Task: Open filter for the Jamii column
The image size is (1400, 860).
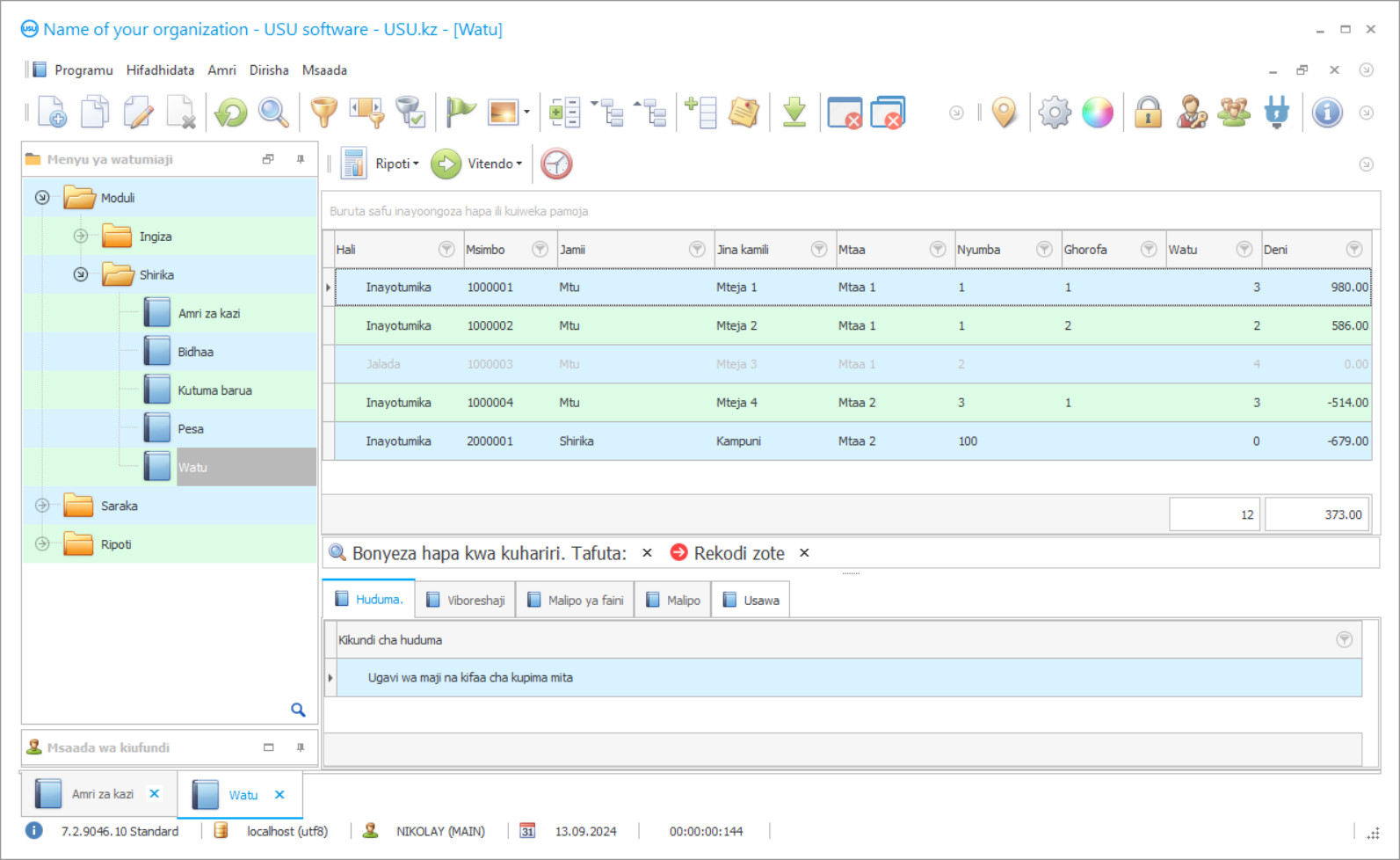Action: [697, 250]
